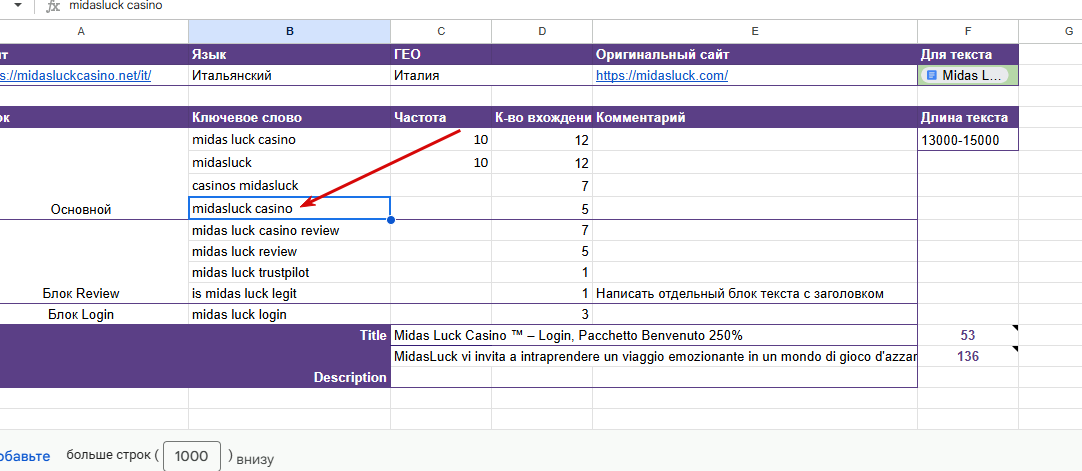Viewport: 1082px width, 471px height.
Task: Select the Язык header cell
Action: (x=289, y=54)
